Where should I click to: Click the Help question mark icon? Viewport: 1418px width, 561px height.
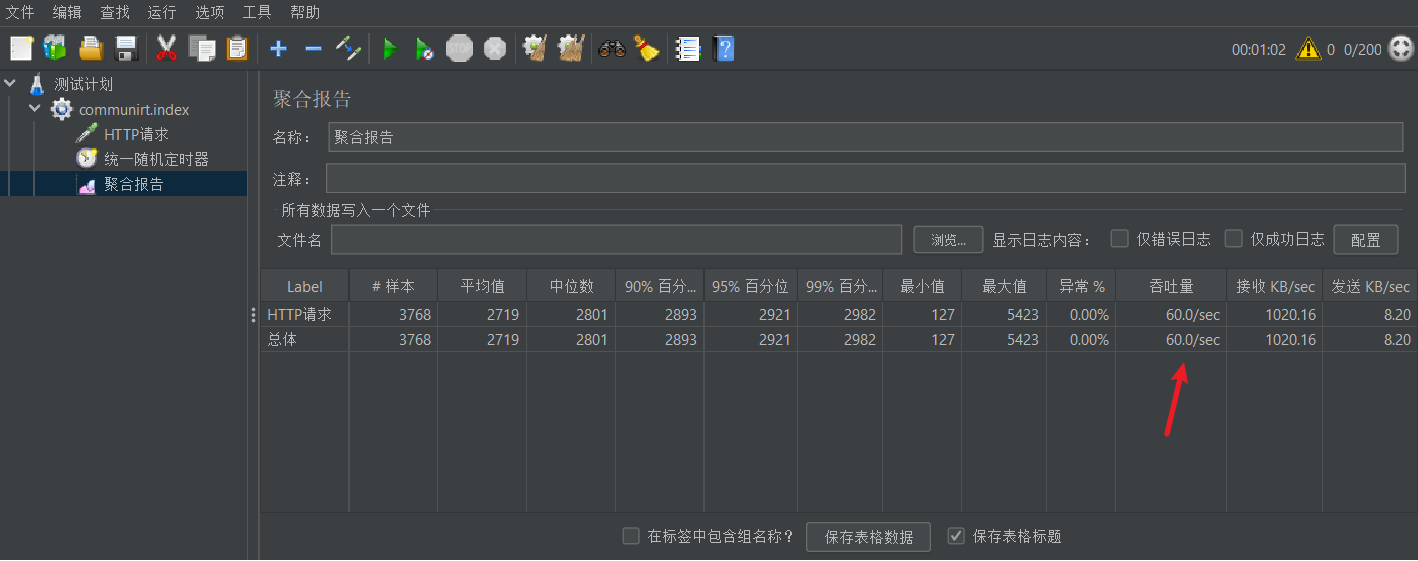tap(723, 48)
